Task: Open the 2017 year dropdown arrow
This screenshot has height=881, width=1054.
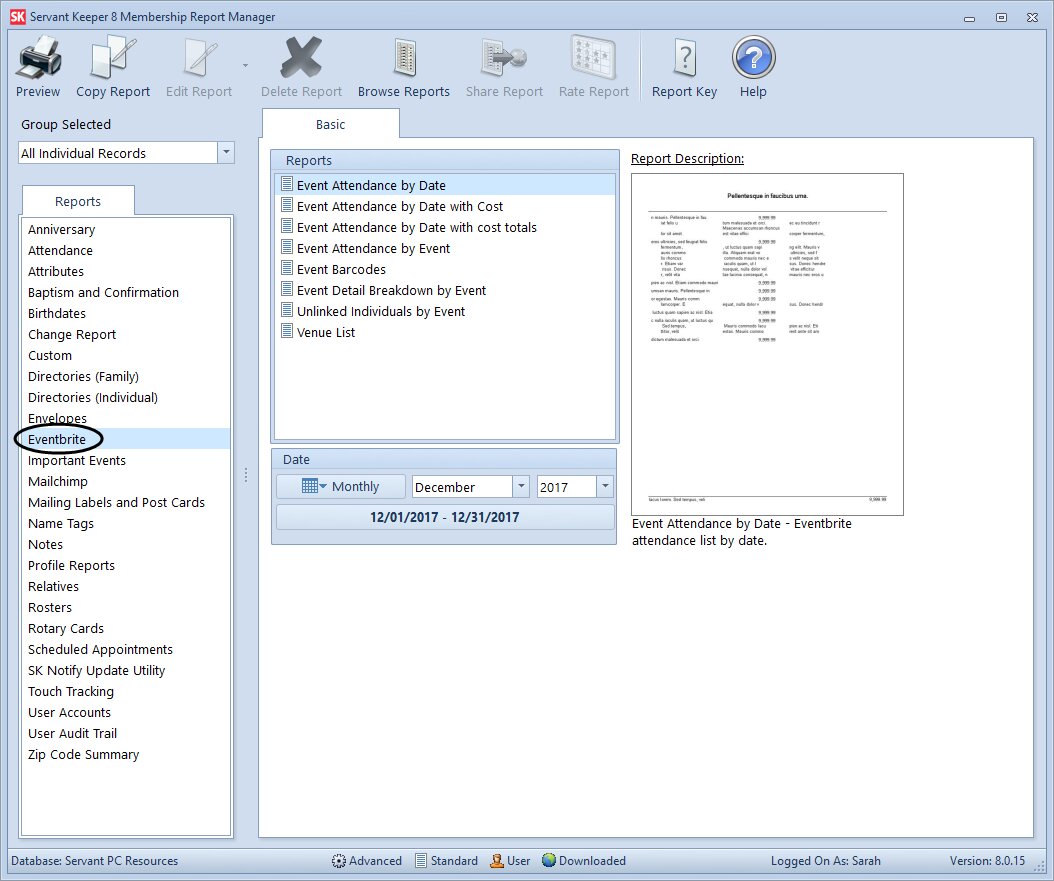Action: click(x=605, y=487)
